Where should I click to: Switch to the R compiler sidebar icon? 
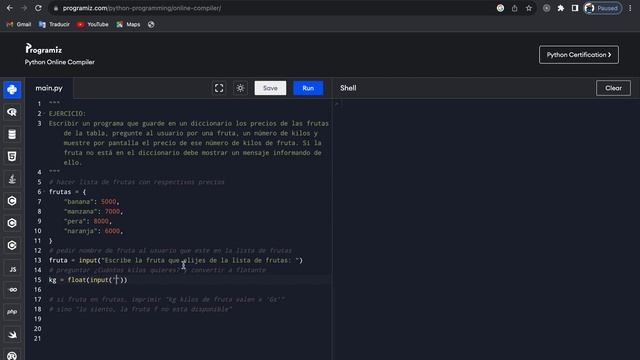12,112
